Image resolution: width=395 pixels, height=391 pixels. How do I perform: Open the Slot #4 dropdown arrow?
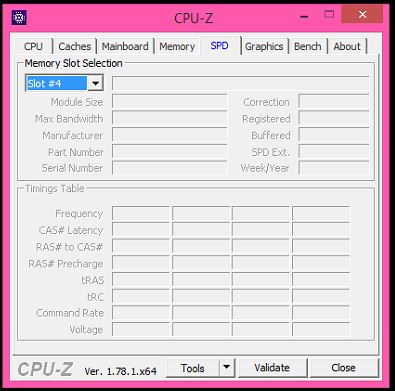coord(95,83)
